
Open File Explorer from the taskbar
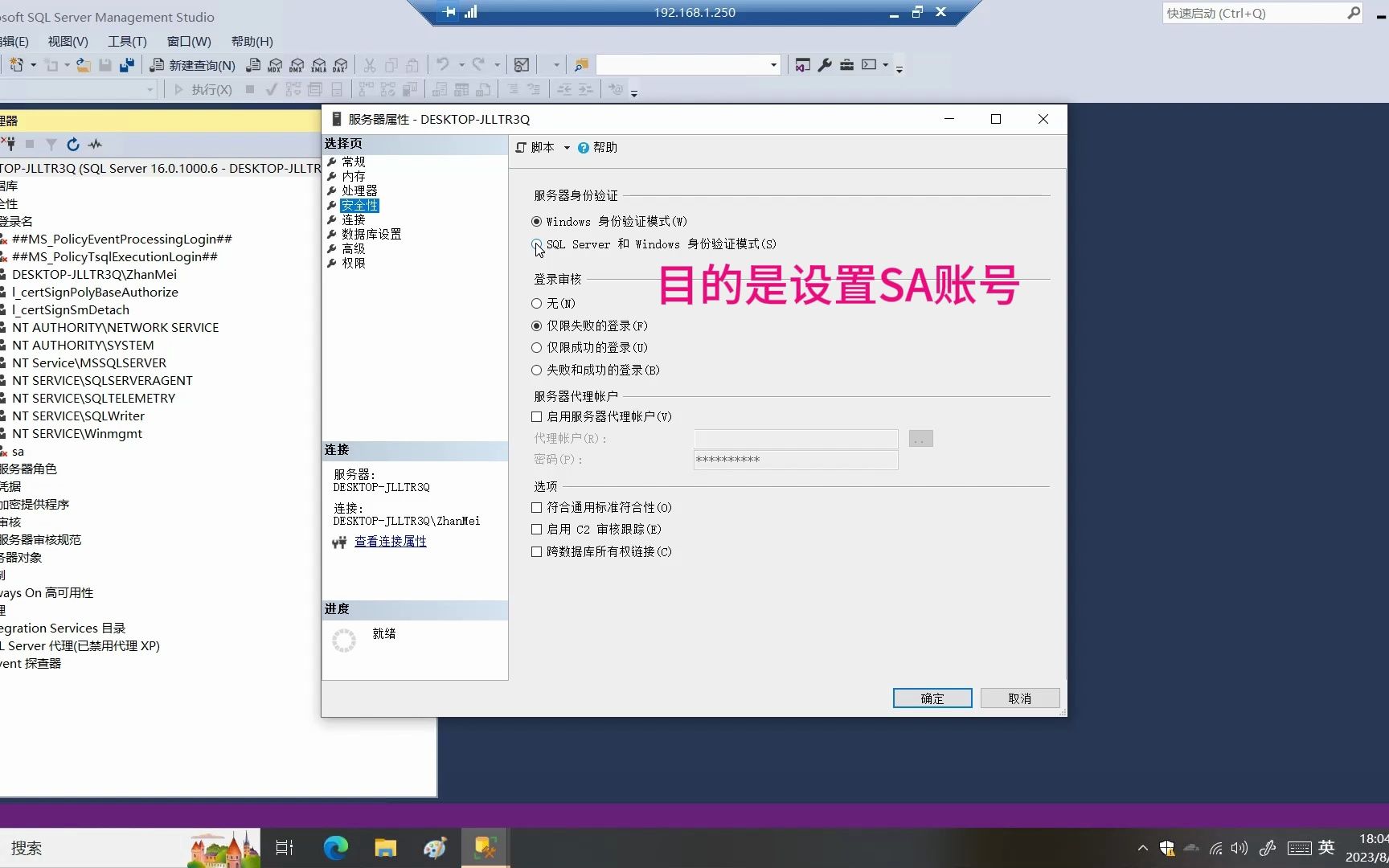click(x=386, y=847)
